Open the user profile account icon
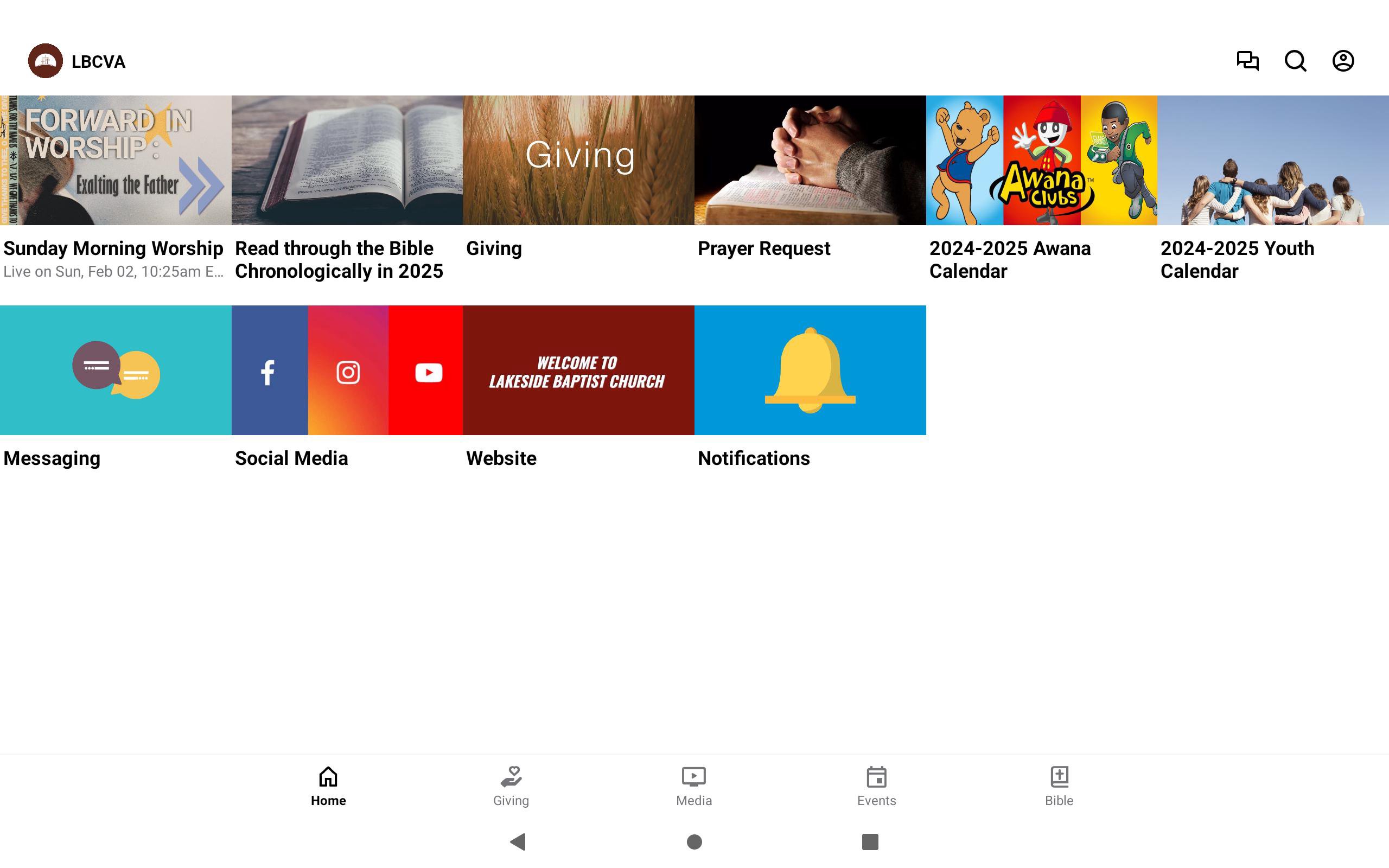 pyautogui.click(x=1342, y=61)
